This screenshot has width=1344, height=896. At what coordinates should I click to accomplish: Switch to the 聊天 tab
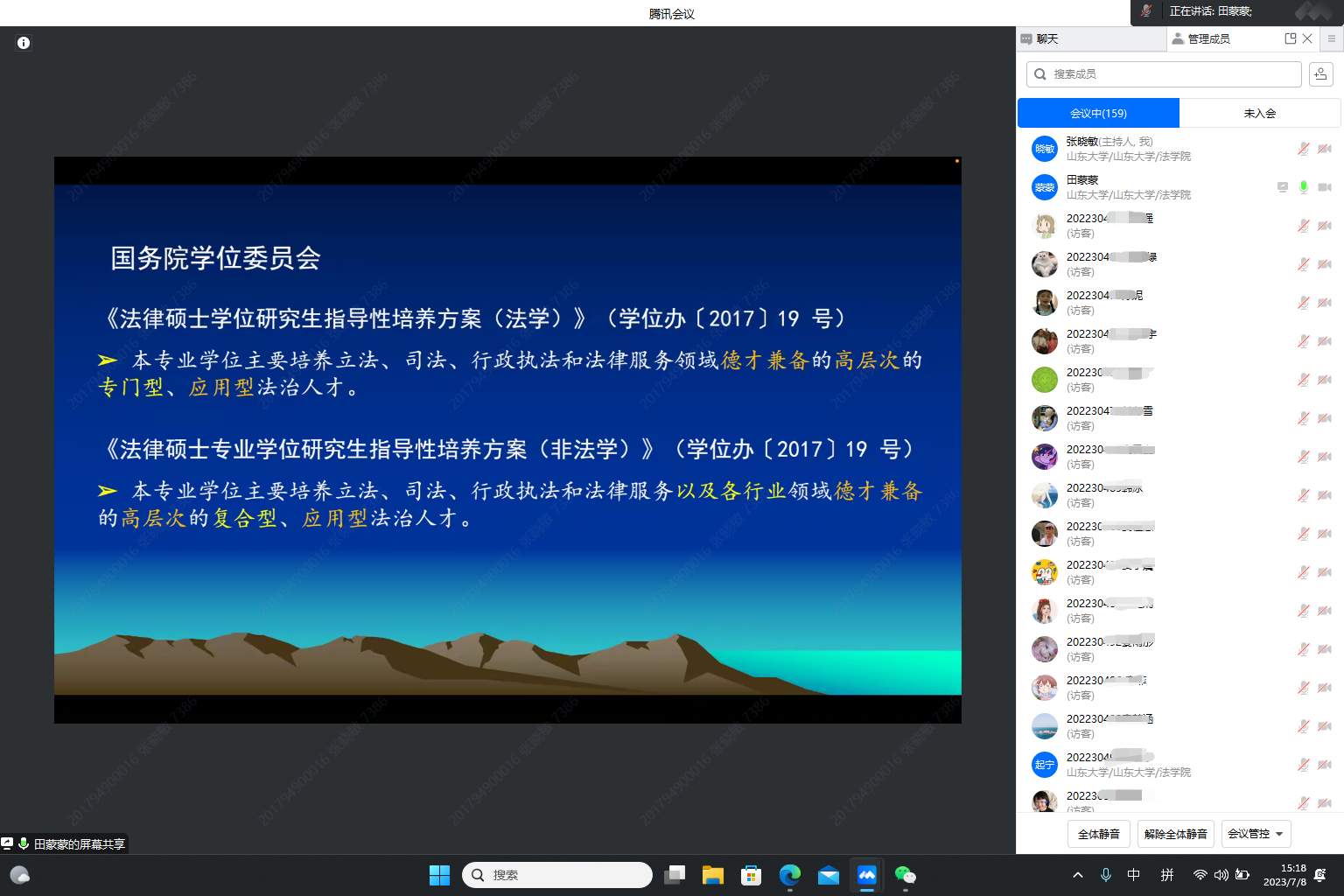pyautogui.click(x=1046, y=38)
